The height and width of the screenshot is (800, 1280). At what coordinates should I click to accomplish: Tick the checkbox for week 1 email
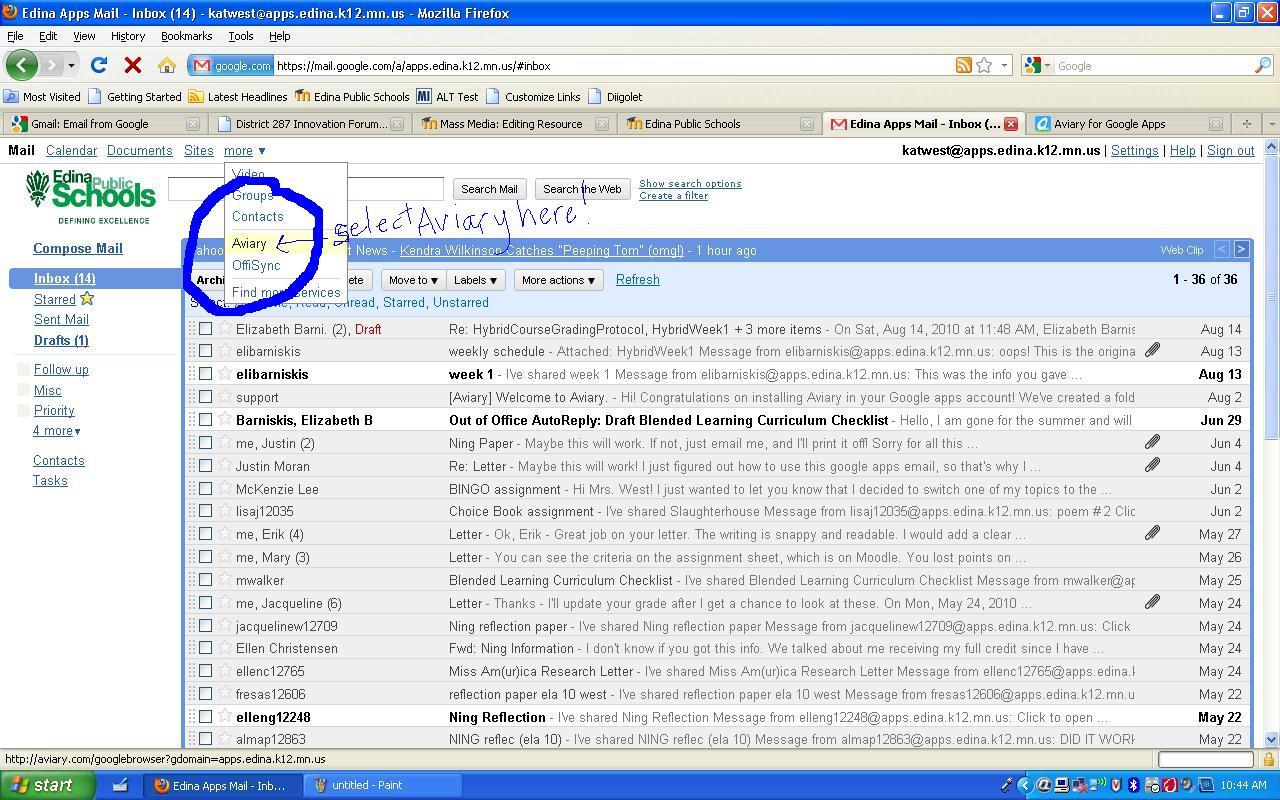[205, 374]
